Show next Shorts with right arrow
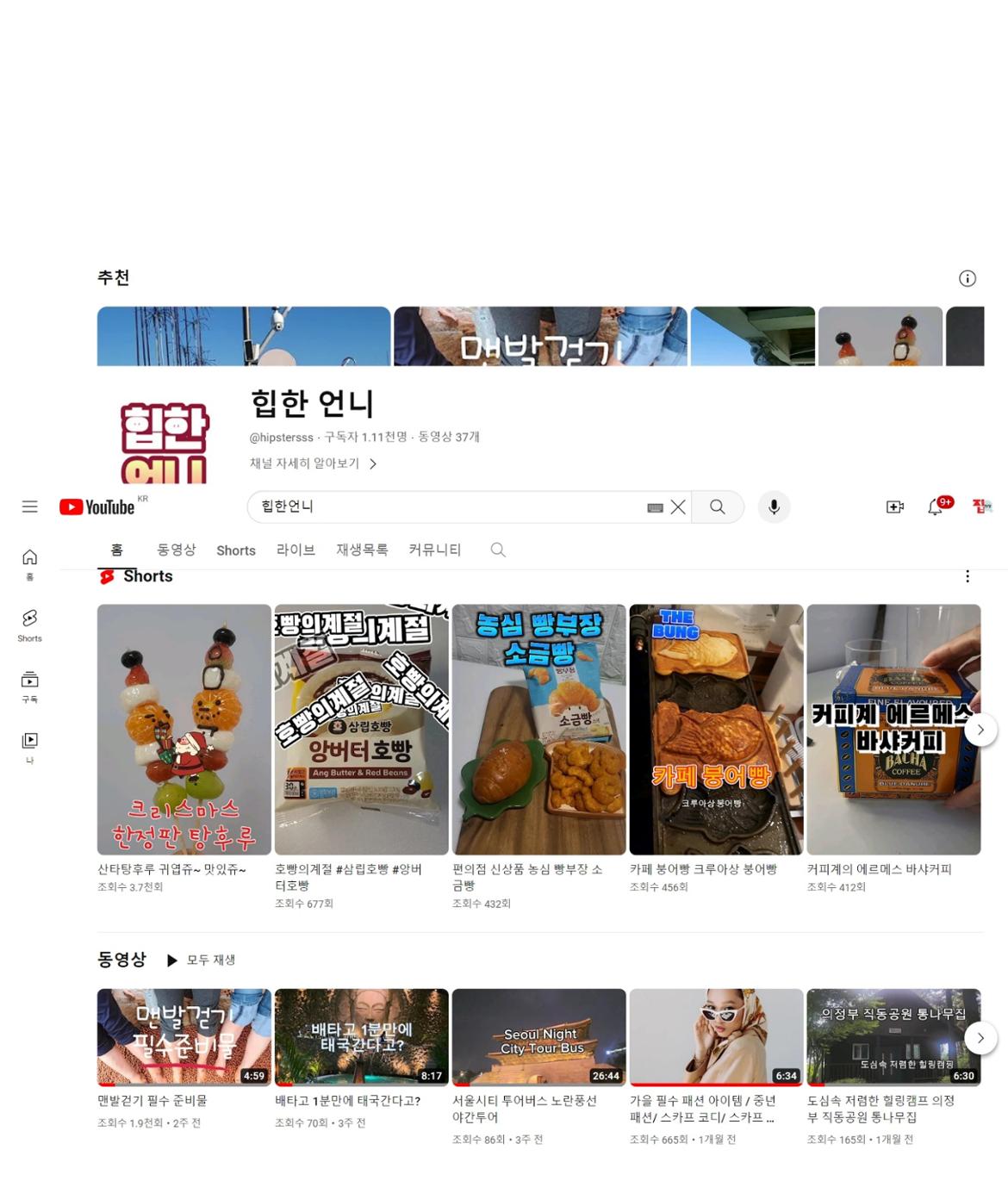The image size is (1008, 1181). coord(980,730)
